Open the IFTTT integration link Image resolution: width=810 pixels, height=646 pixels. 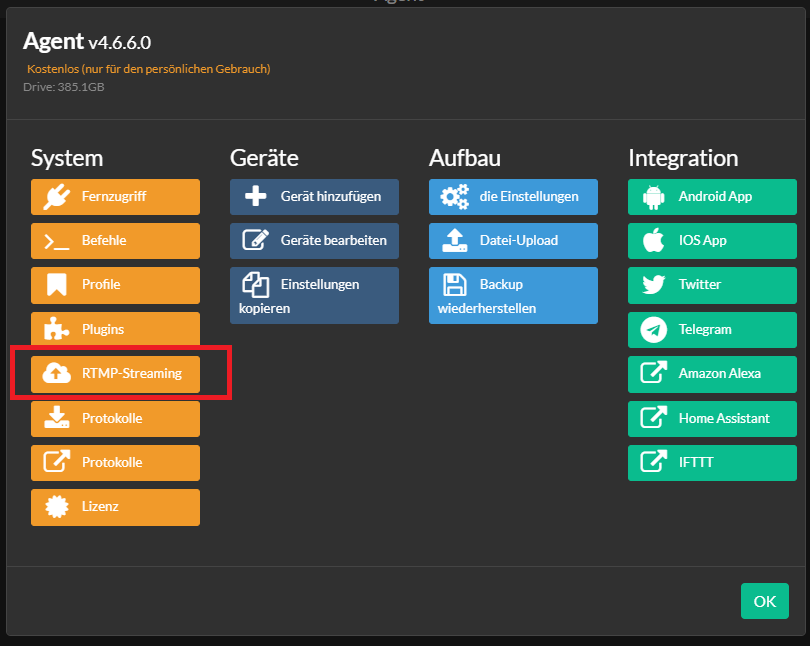(712, 463)
